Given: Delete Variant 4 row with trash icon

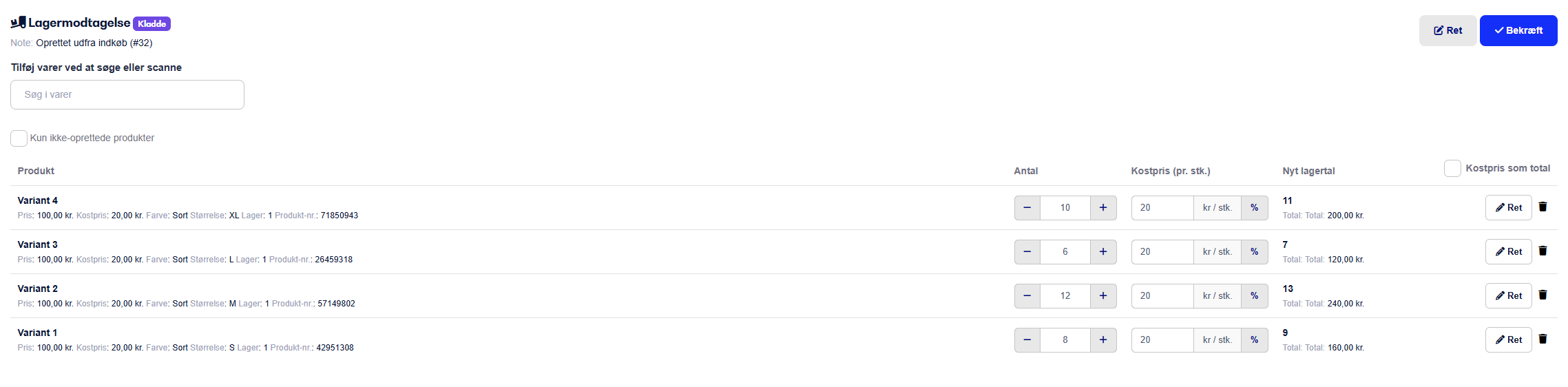Looking at the screenshot, I should pos(1543,207).
